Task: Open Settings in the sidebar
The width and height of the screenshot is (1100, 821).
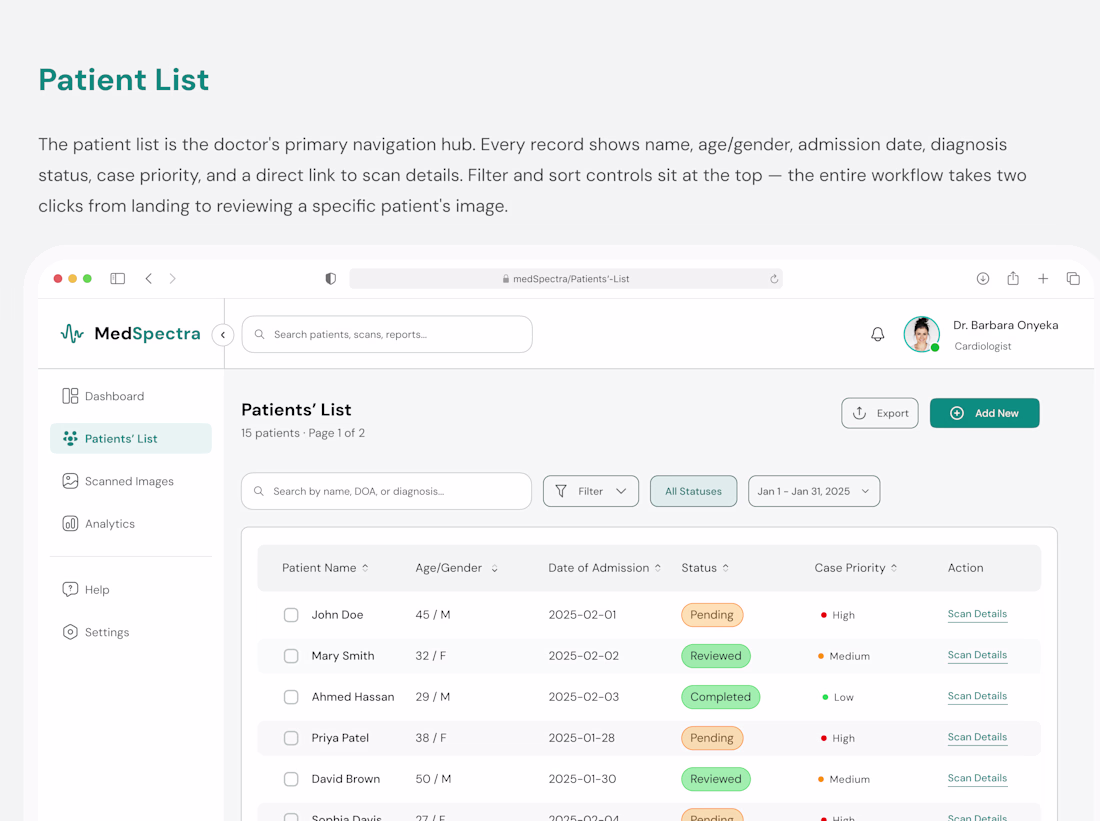Action: pyautogui.click(x=130, y=632)
